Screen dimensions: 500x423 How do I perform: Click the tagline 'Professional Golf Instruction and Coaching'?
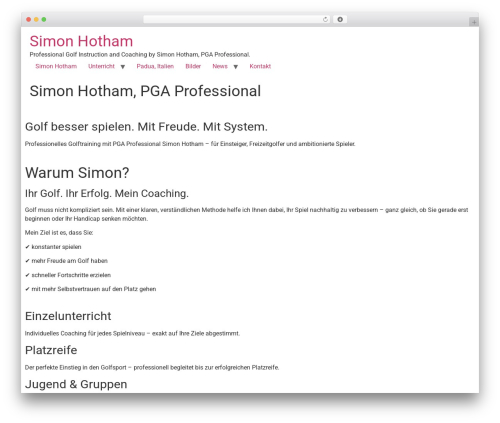[88, 54]
